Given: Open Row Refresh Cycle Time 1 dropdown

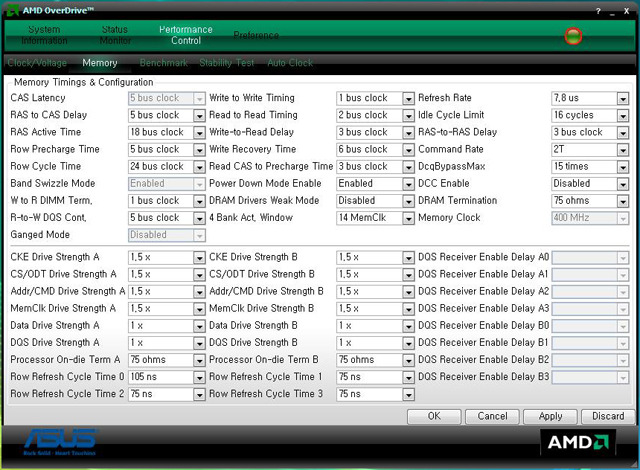Looking at the screenshot, I should [408, 377].
